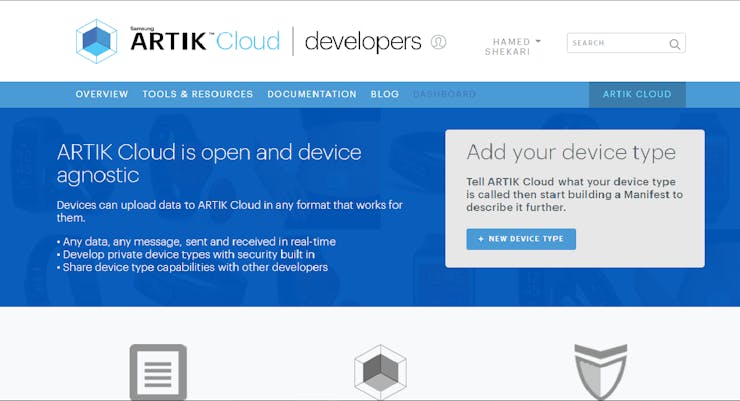Click the developers heading text
The height and width of the screenshot is (401, 740).
(363, 42)
